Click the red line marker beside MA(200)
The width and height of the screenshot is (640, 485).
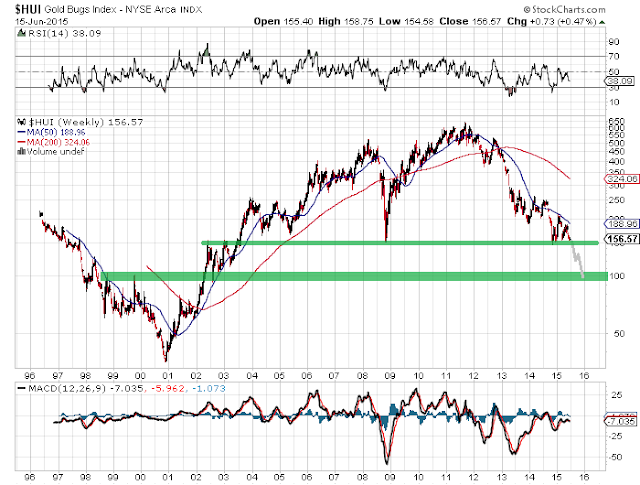tap(22, 142)
